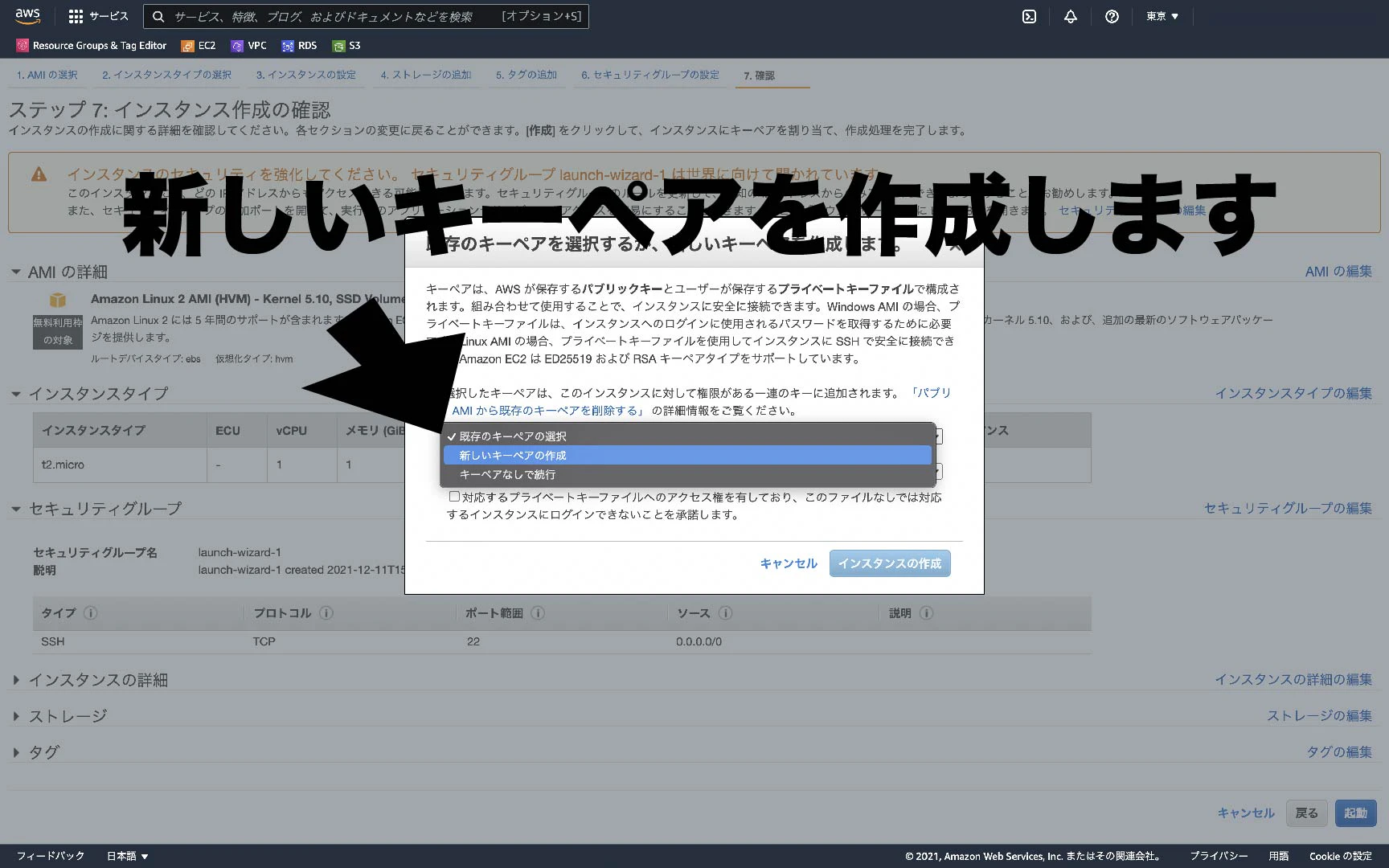Open the EC2 shortcut in favorites bar

[x=199, y=46]
